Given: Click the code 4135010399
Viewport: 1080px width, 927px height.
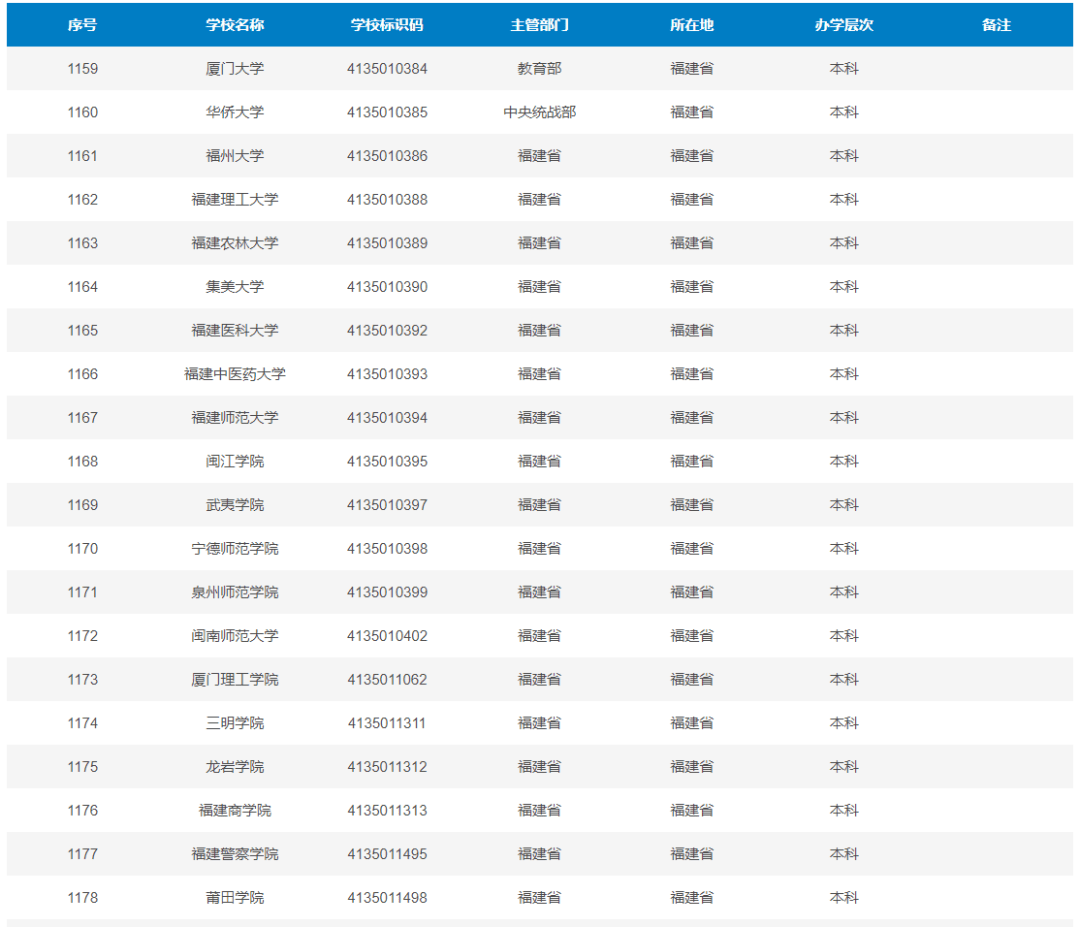Looking at the screenshot, I should click(387, 592).
